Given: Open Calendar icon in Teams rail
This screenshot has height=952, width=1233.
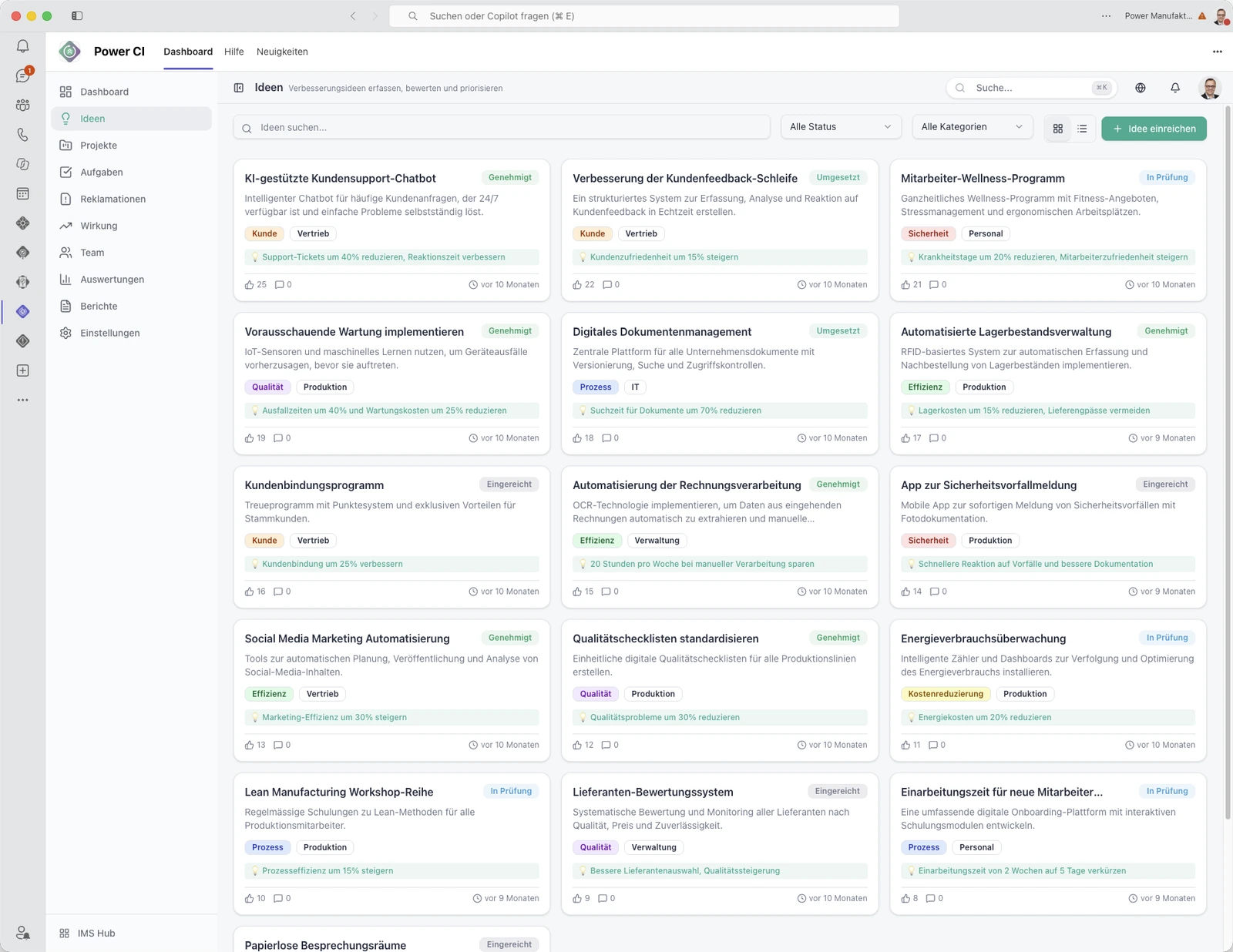Looking at the screenshot, I should click(x=23, y=194).
